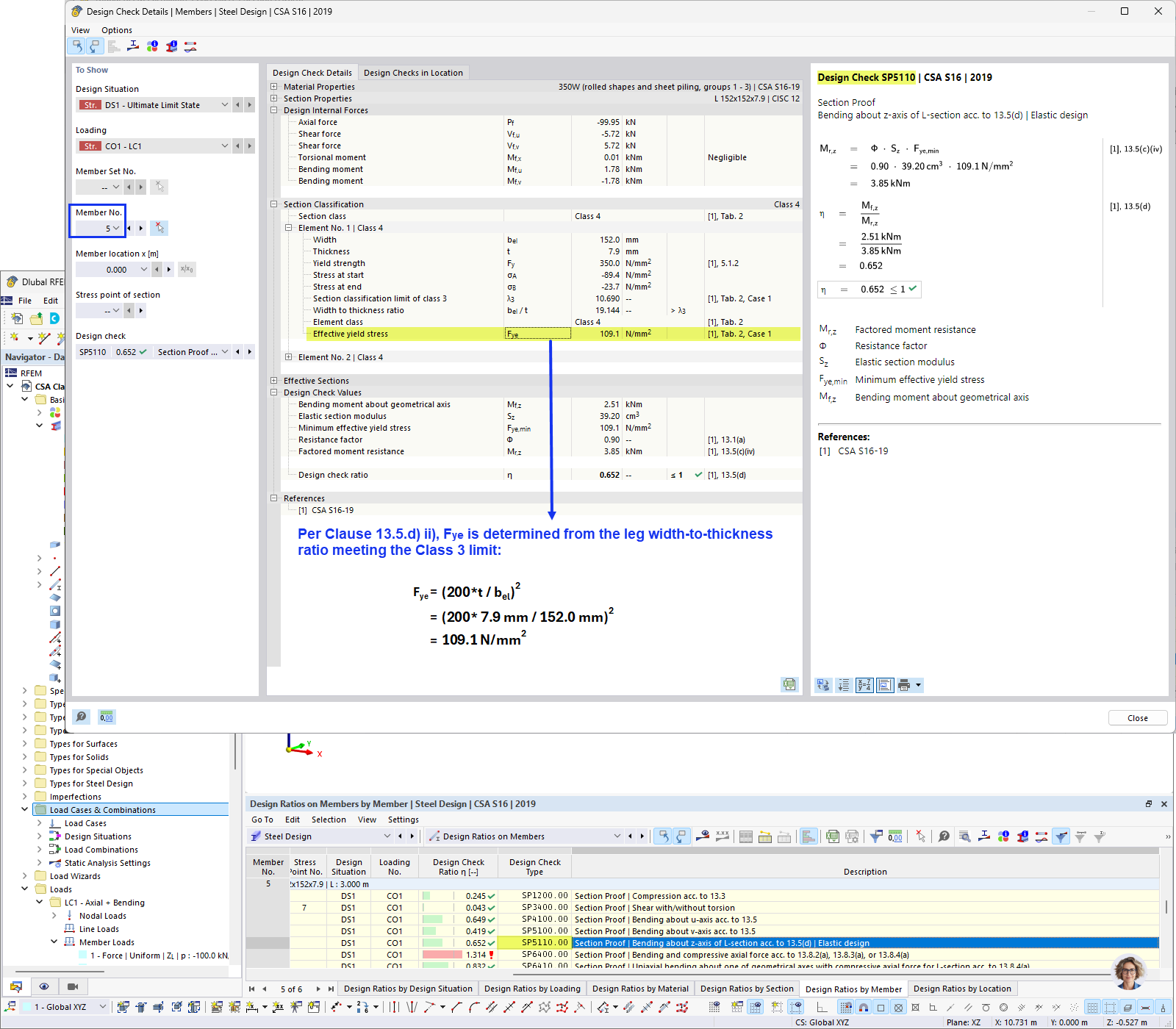Image resolution: width=1176 pixels, height=1029 pixels.
Task: Click the Close button
Action: point(1137,718)
